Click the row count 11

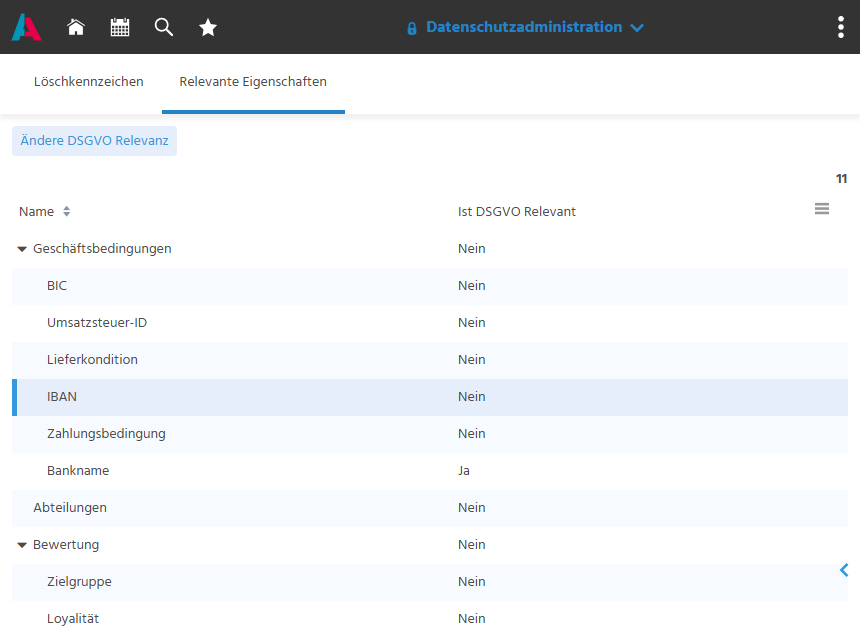coord(841,179)
